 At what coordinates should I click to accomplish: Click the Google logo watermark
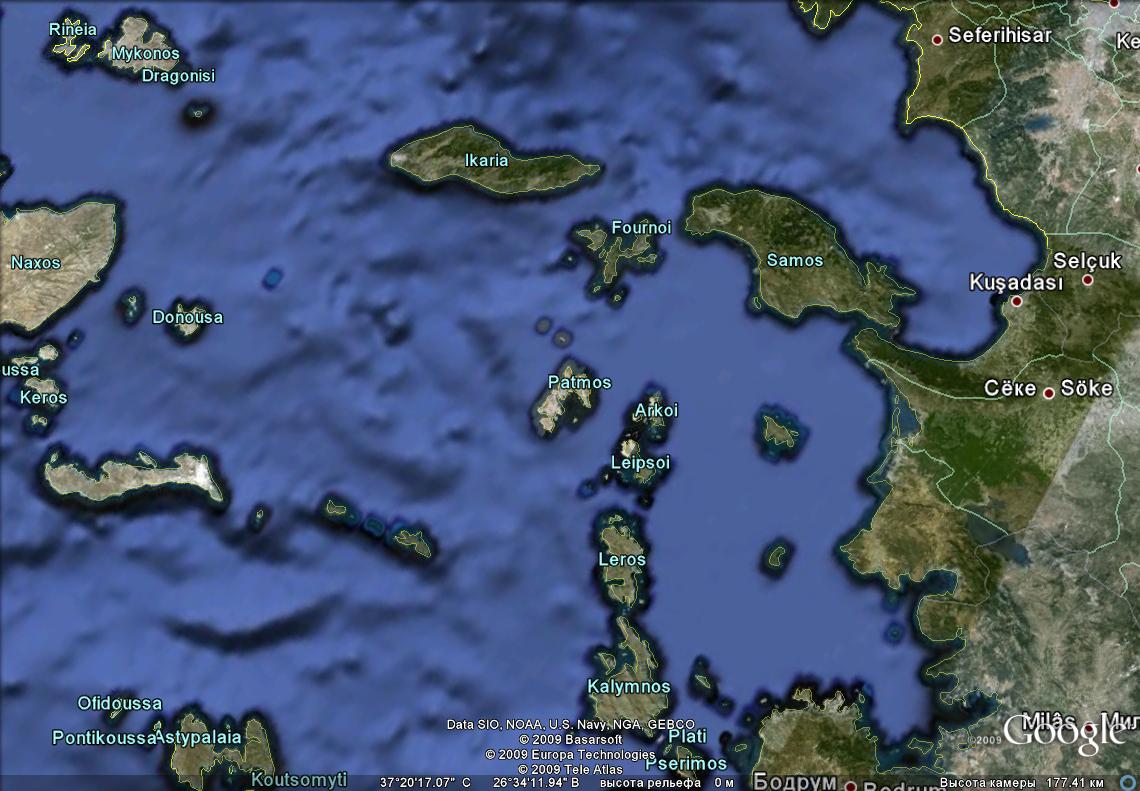[x=1063, y=733]
